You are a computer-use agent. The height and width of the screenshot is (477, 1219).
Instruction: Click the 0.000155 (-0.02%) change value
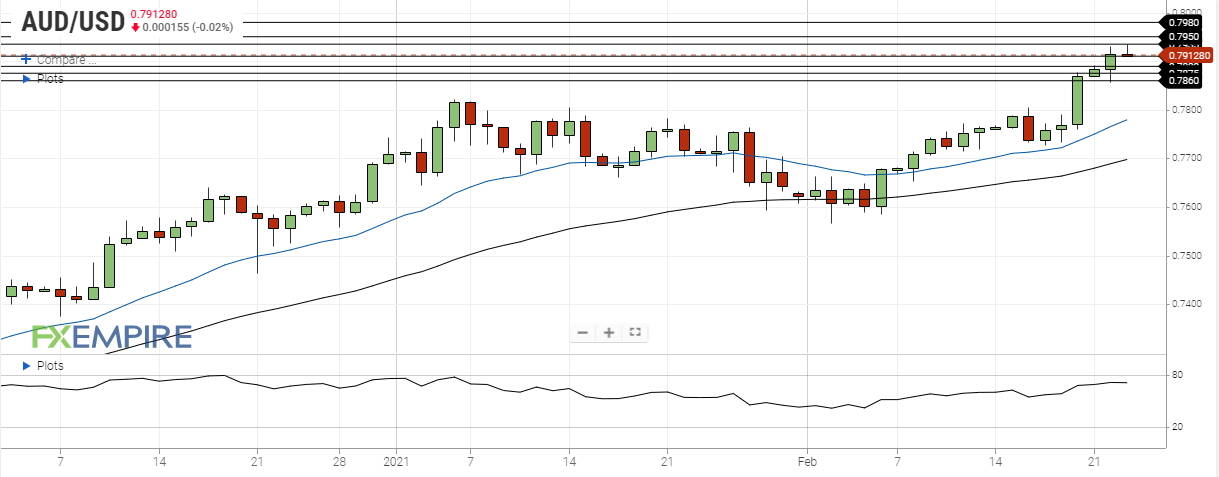[186, 27]
